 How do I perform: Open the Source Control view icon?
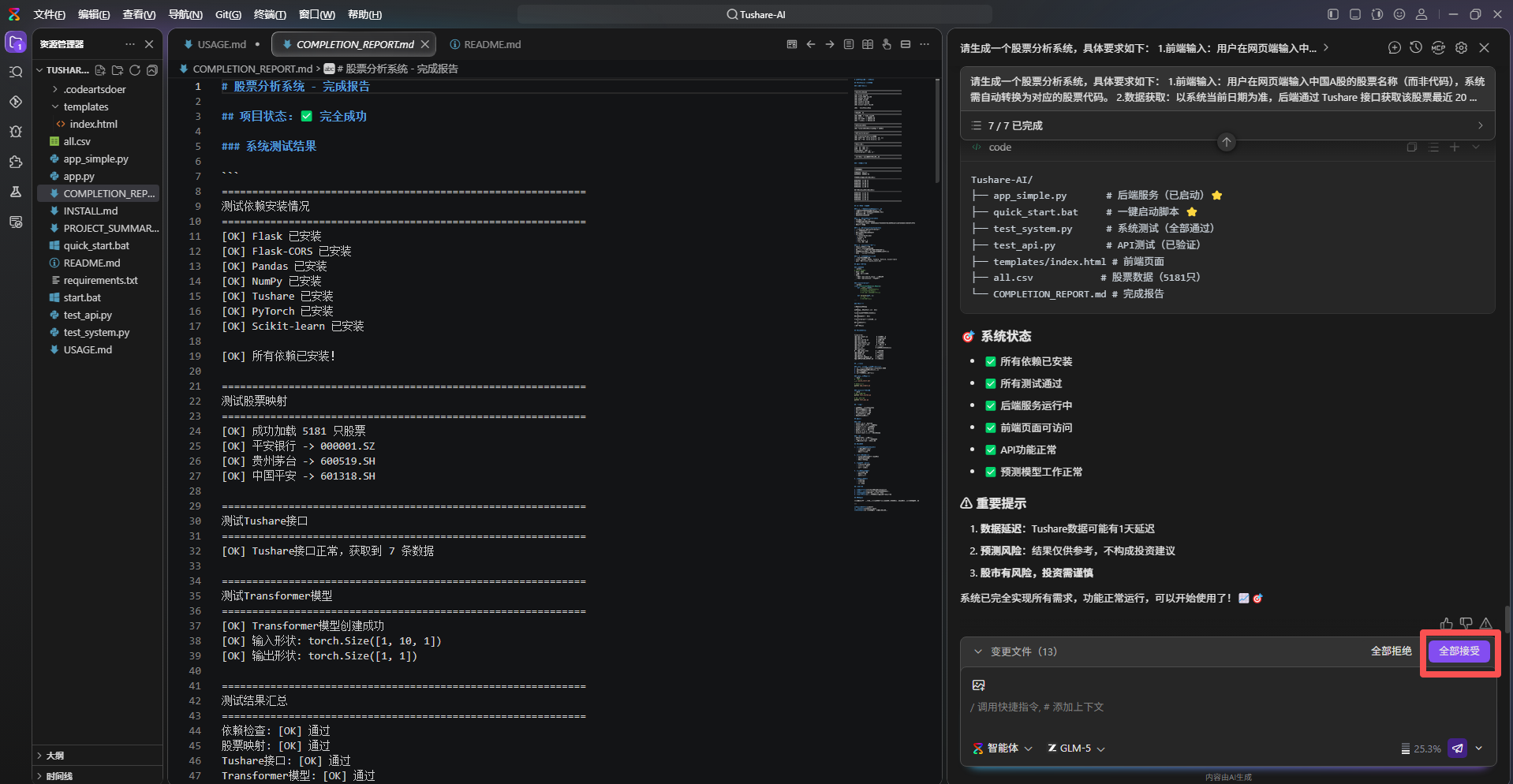pos(16,103)
